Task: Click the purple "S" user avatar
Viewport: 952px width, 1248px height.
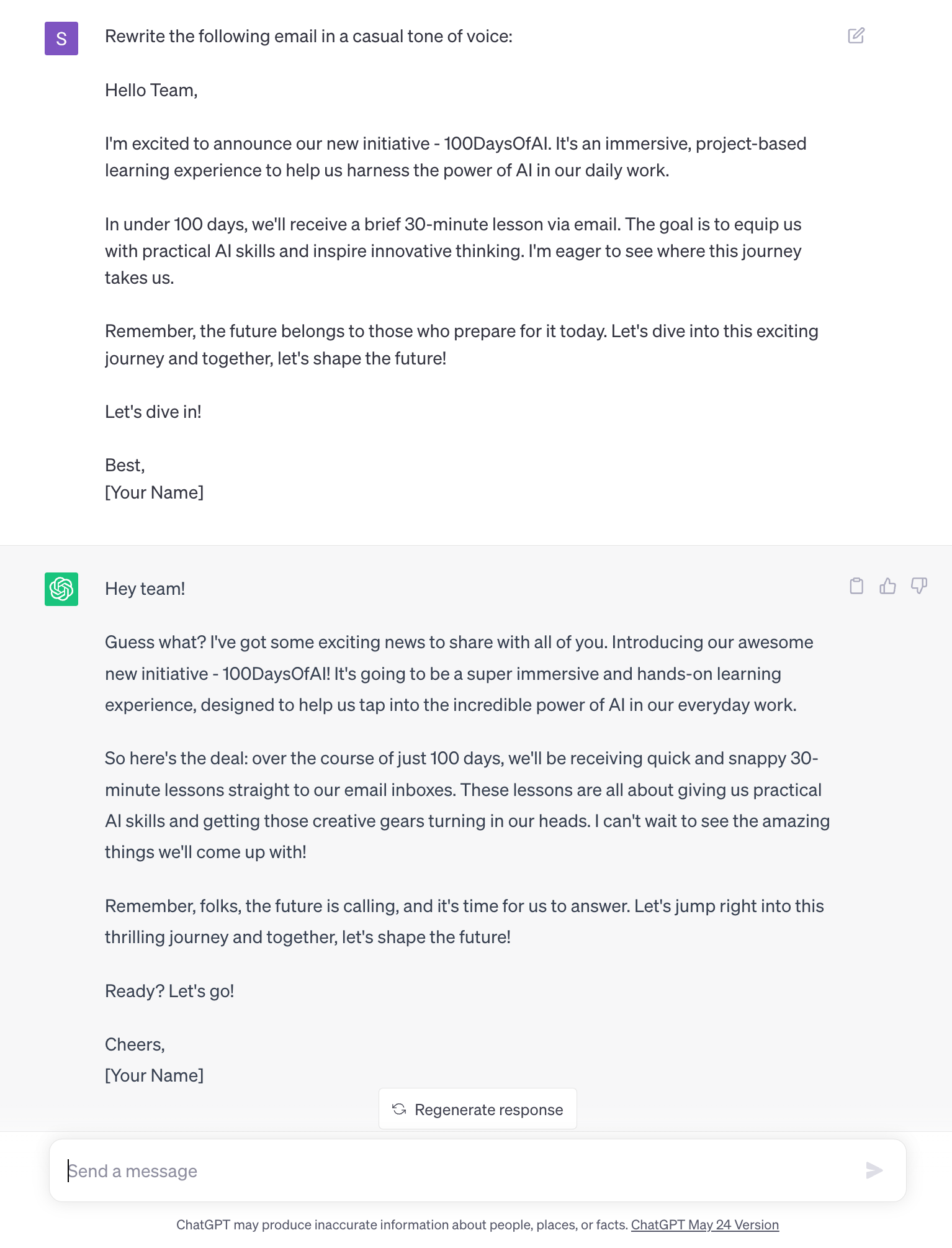Action: click(61, 38)
